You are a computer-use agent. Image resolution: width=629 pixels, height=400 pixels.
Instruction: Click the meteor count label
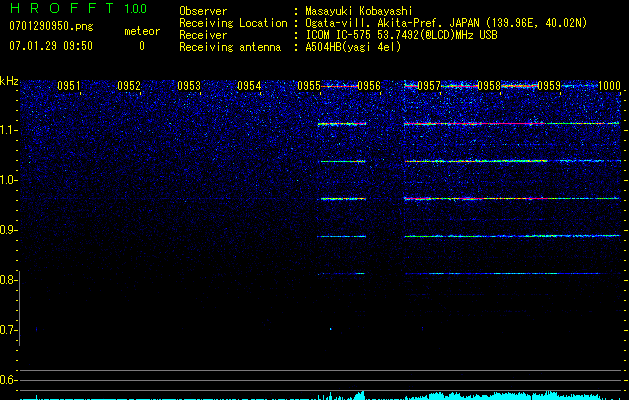click(142, 31)
